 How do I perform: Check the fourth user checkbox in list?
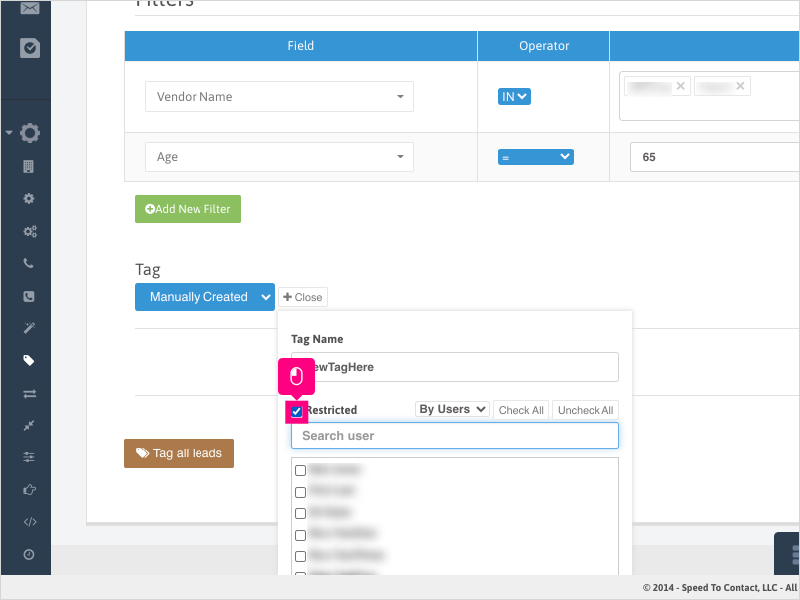301,535
